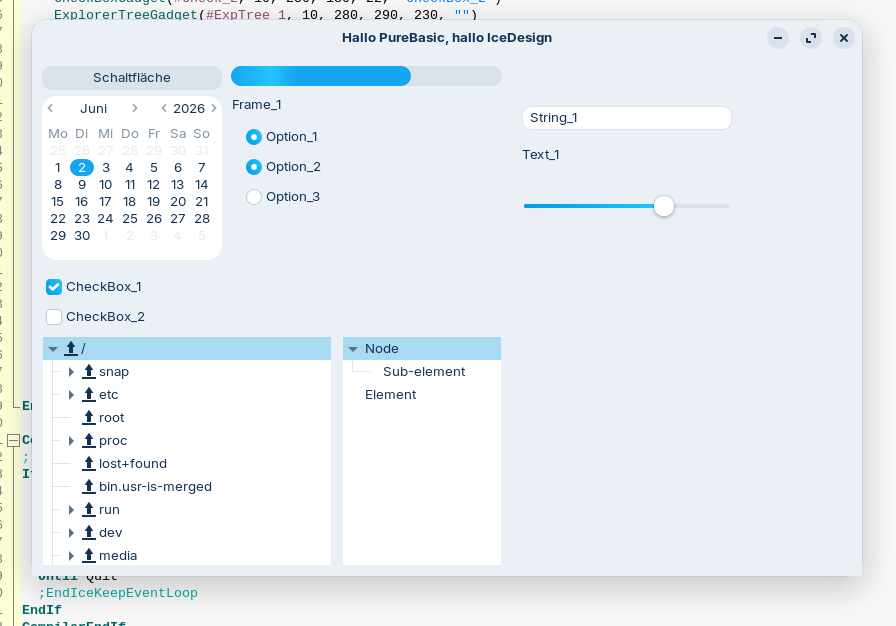Expand the etc folder
896x626 pixels.
tap(71, 395)
